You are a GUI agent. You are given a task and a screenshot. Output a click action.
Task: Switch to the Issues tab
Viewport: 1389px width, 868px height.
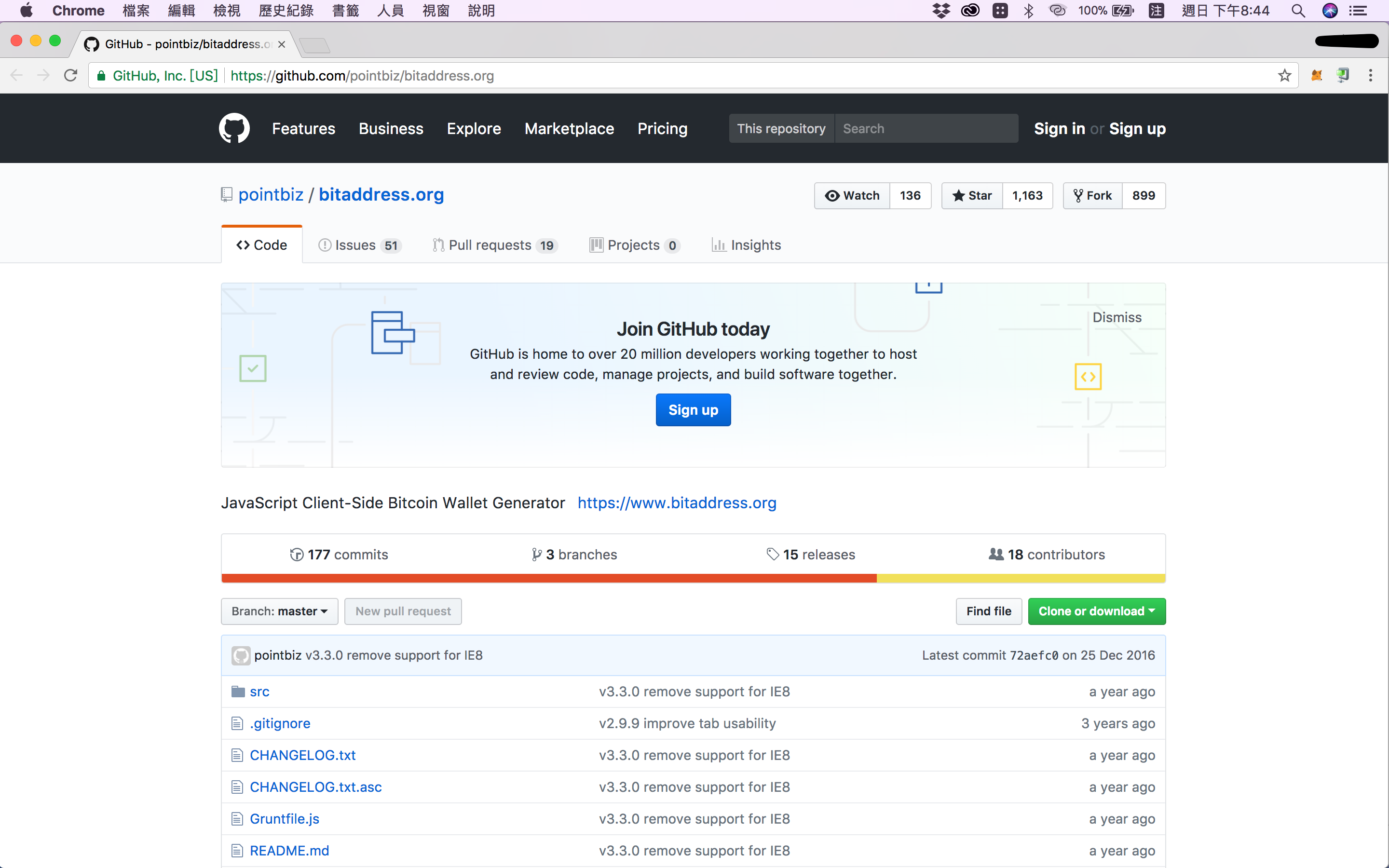pyautogui.click(x=359, y=245)
